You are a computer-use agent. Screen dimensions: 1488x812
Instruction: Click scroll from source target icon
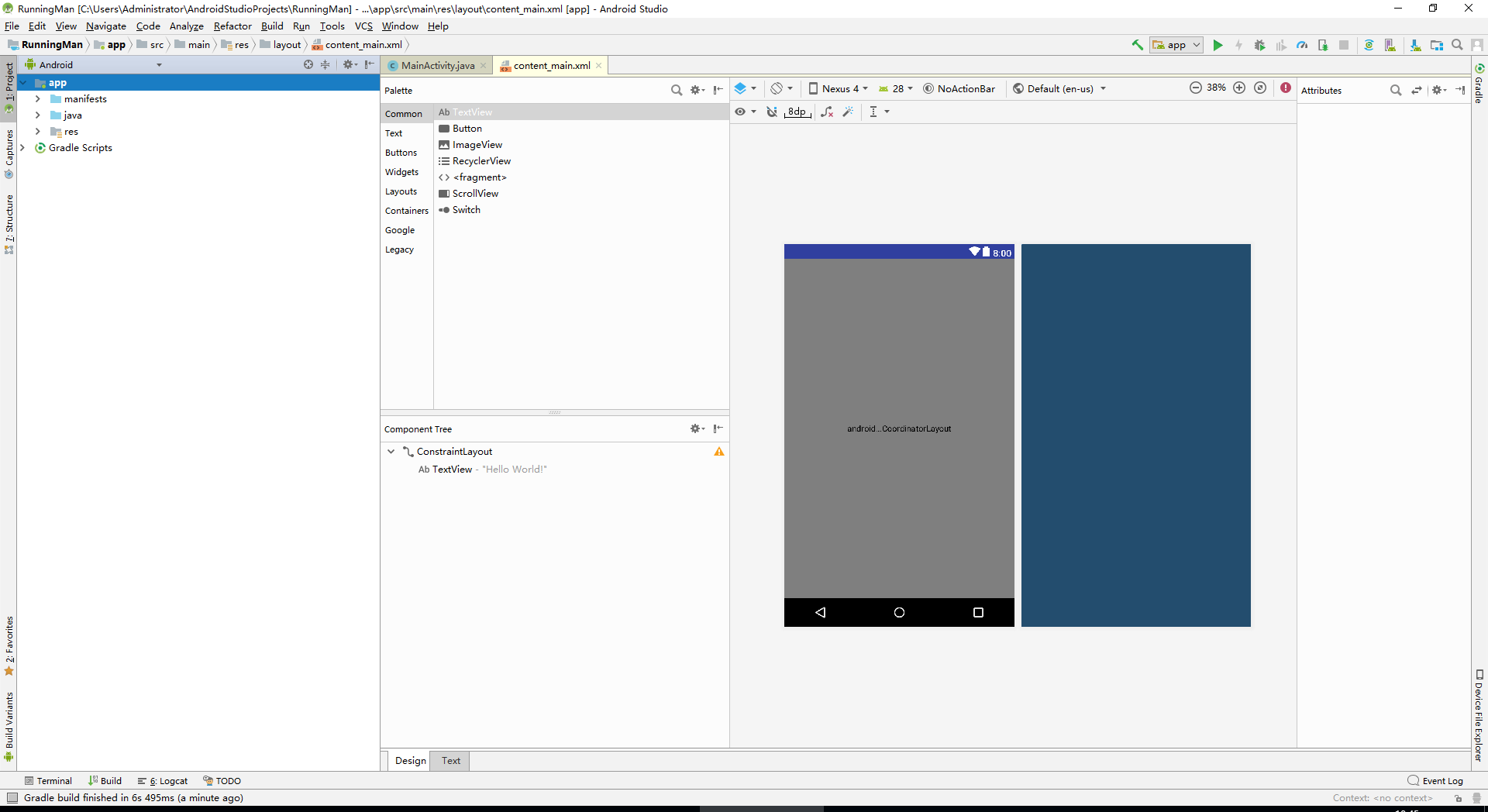coord(308,64)
